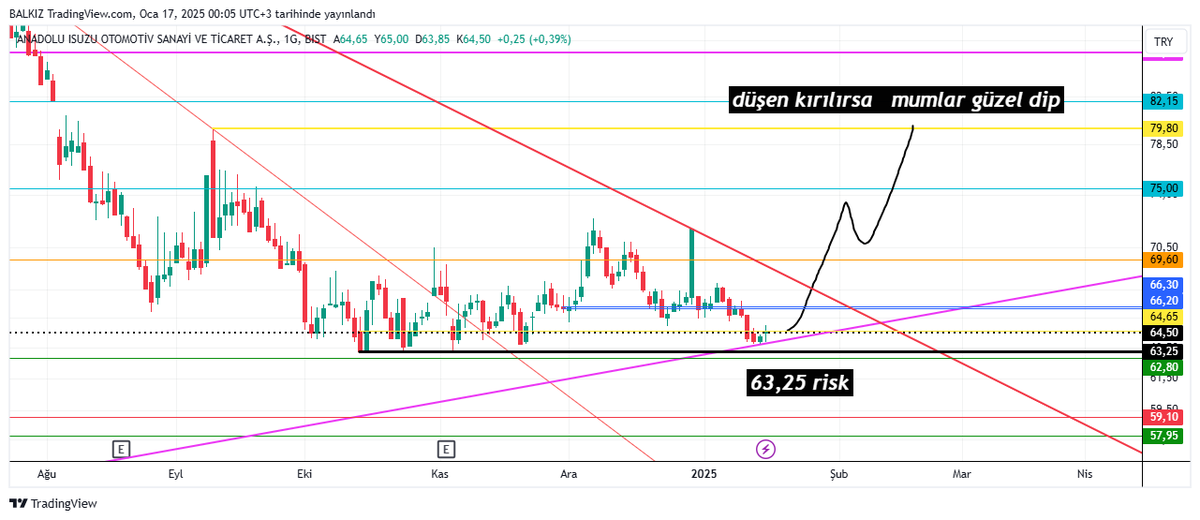Click the BIST exchange label
Image resolution: width=1200 pixels, height=520 pixels.
[x=315, y=39]
